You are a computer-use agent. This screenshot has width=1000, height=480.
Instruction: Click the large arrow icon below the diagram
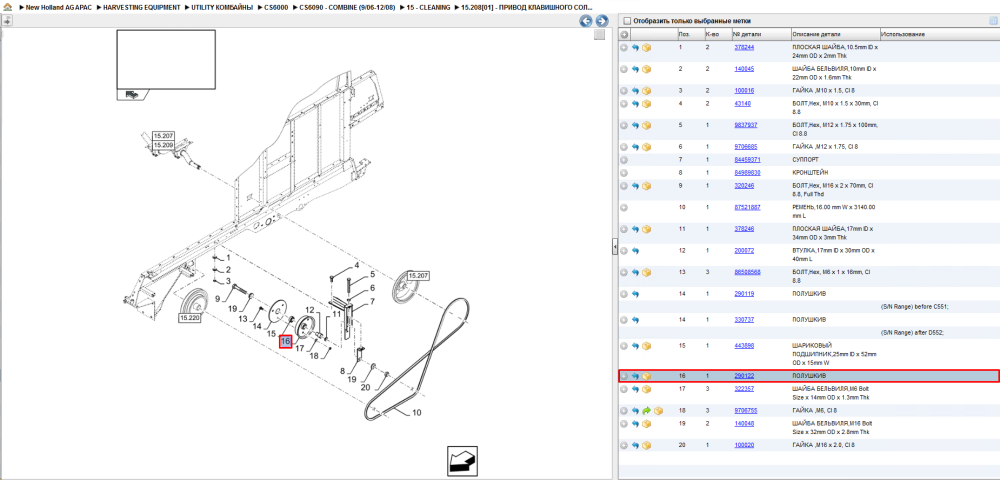[462, 462]
